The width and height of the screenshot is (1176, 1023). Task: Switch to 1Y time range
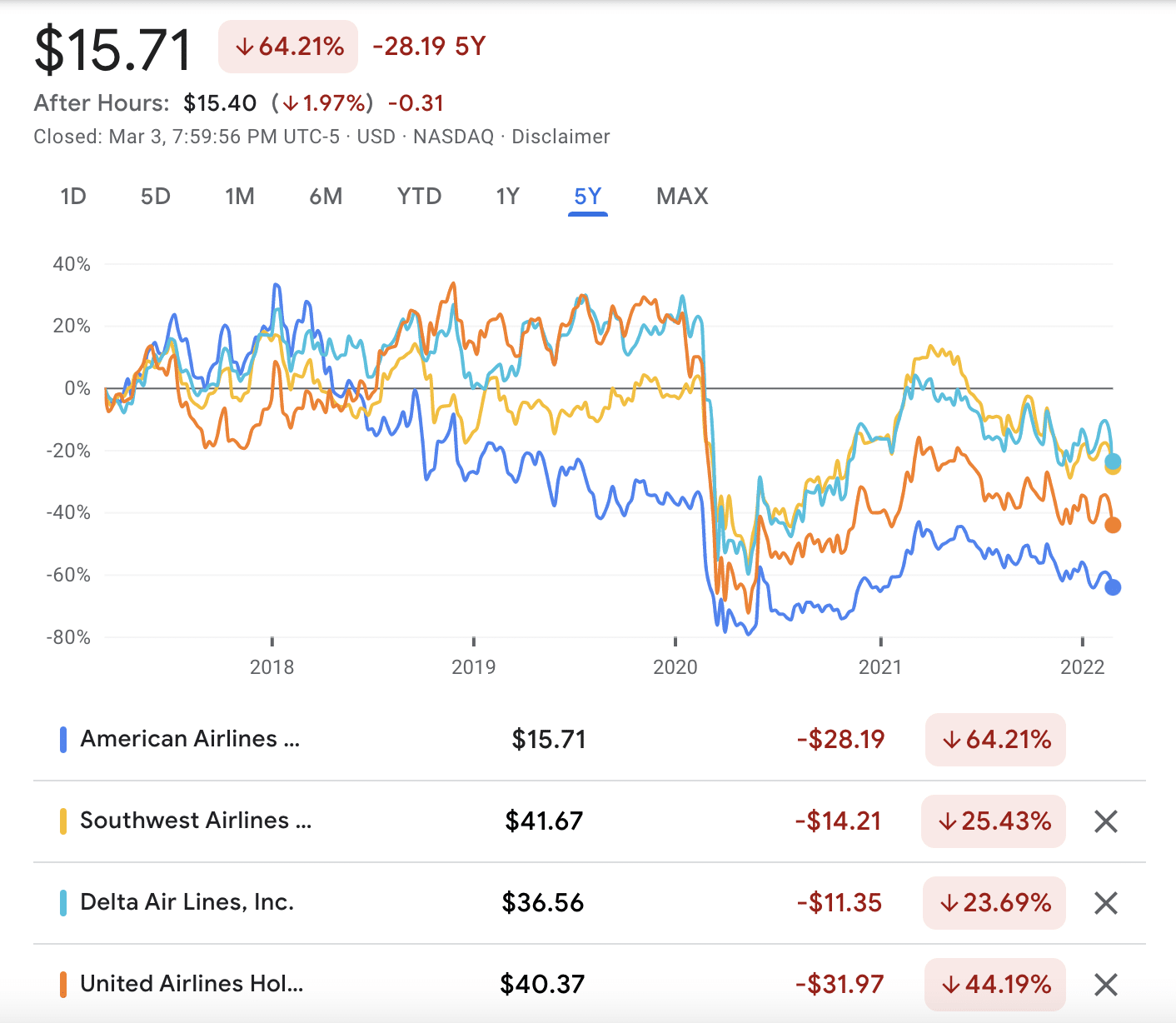point(507,197)
